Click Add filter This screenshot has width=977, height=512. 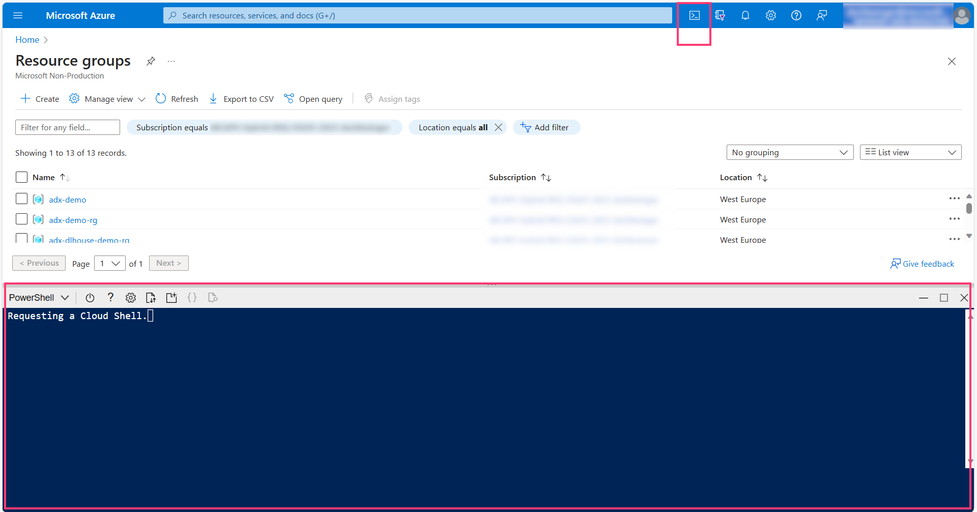point(546,127)
